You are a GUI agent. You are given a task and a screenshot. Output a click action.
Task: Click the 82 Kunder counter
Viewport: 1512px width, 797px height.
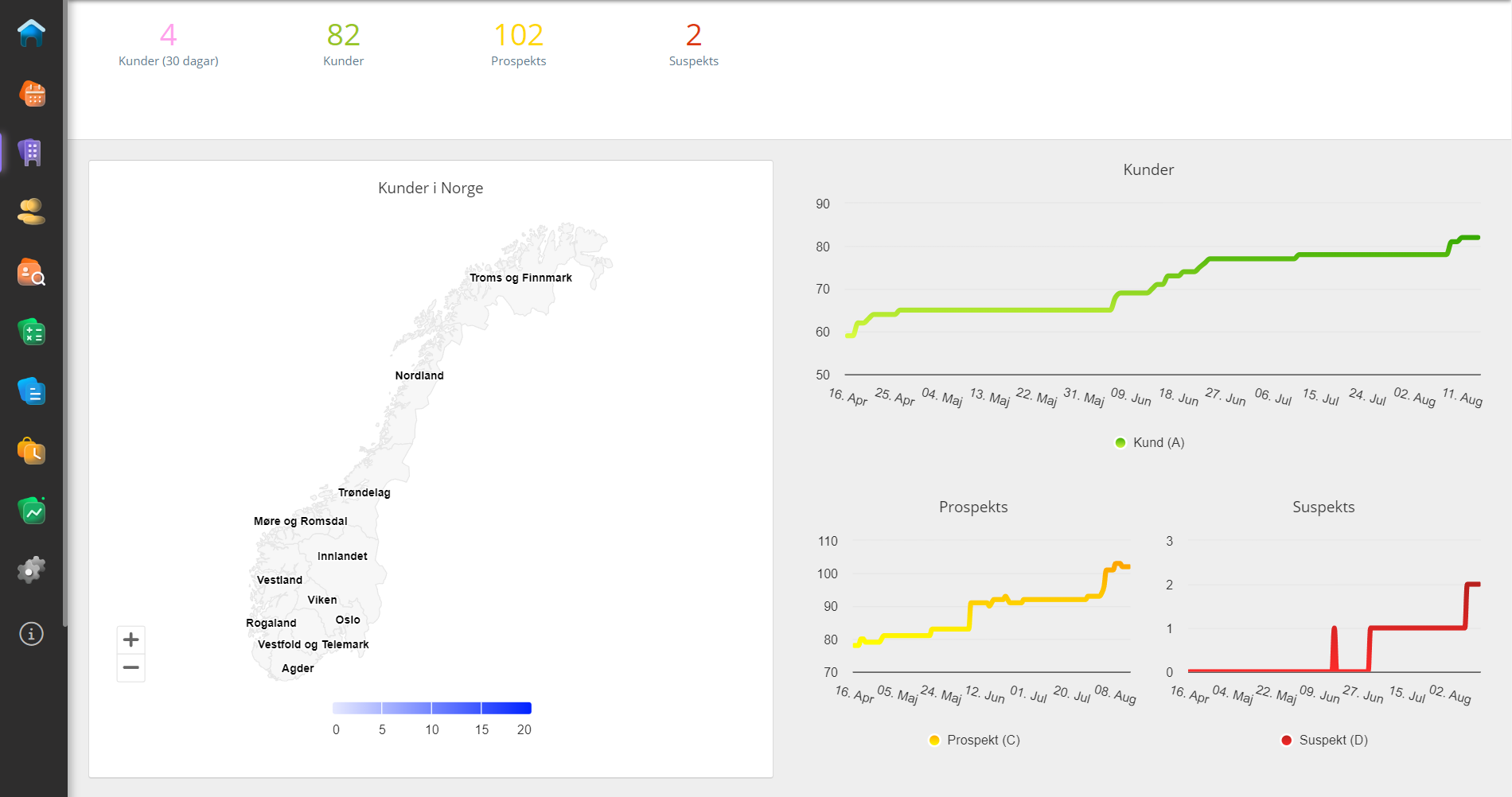pos(343,44)
